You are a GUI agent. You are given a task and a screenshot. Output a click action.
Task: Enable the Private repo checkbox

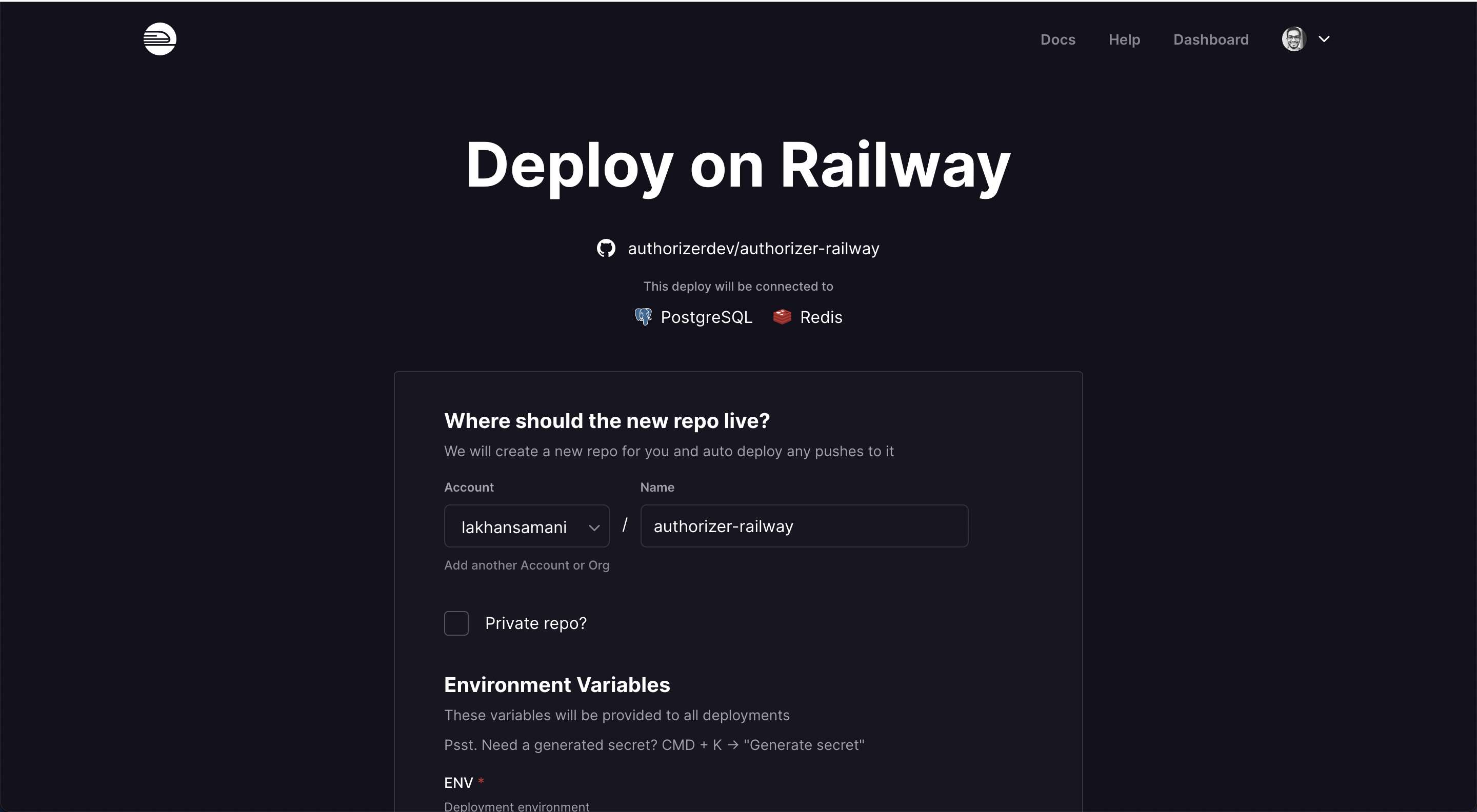pyautogui.click(x=456, y=623)
